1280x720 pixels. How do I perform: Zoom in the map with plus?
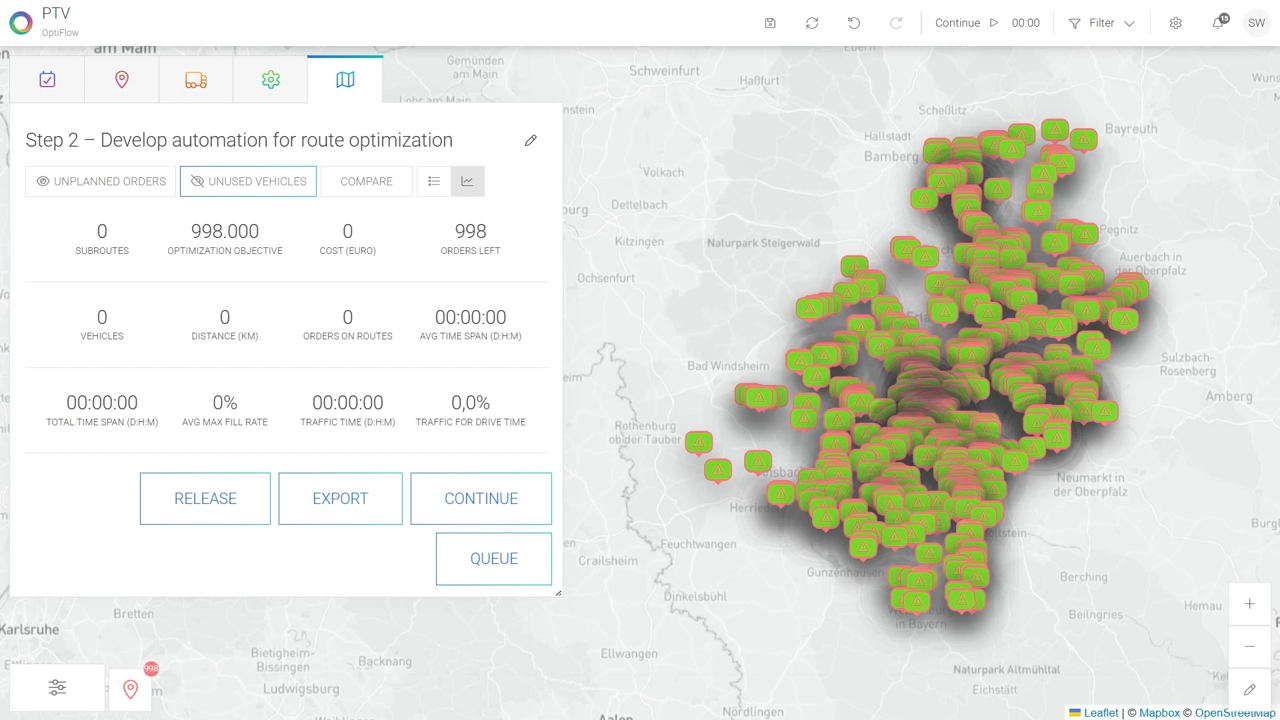click(1249, 604)
